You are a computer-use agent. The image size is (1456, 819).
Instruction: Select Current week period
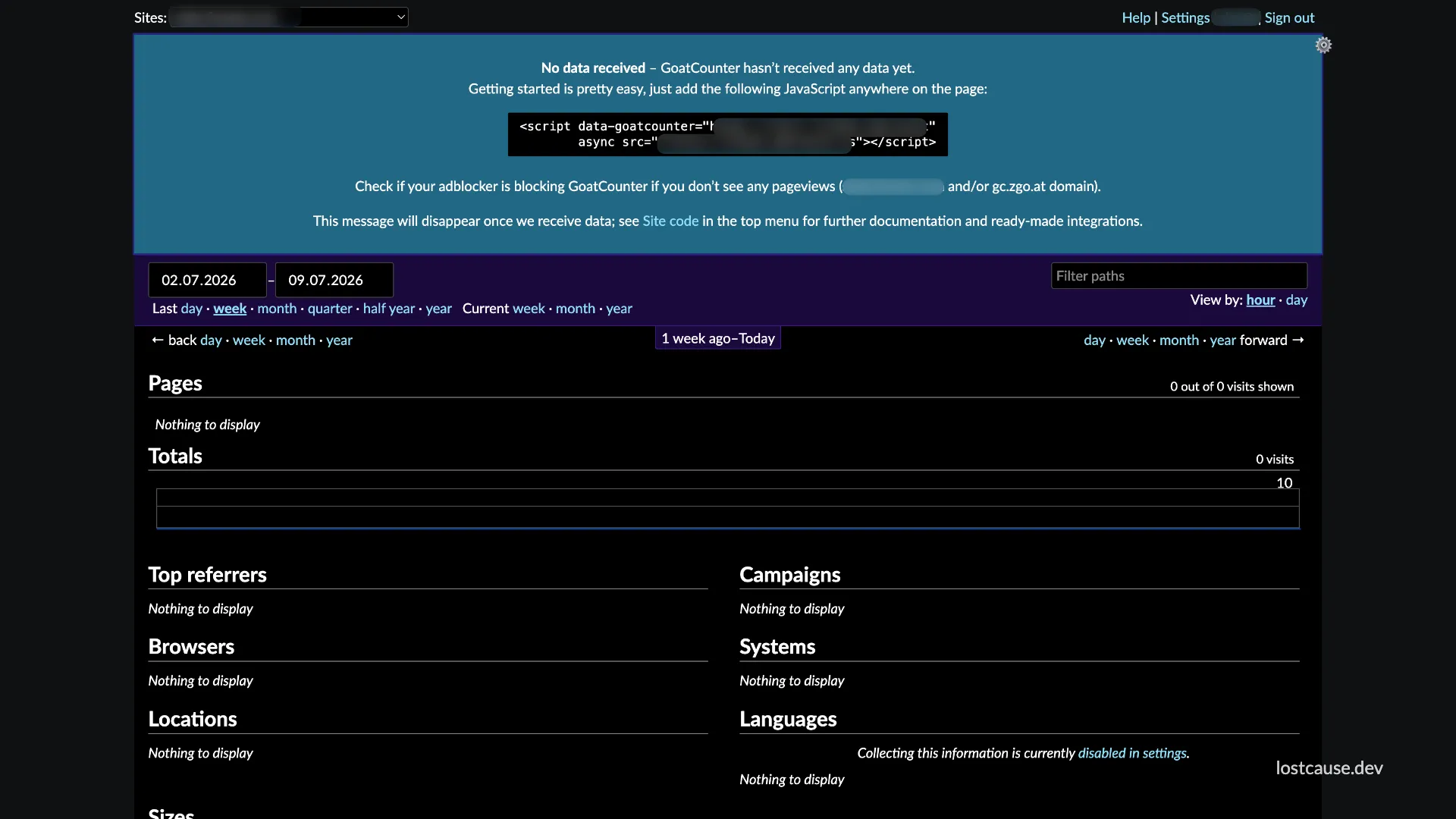point(529,309)
